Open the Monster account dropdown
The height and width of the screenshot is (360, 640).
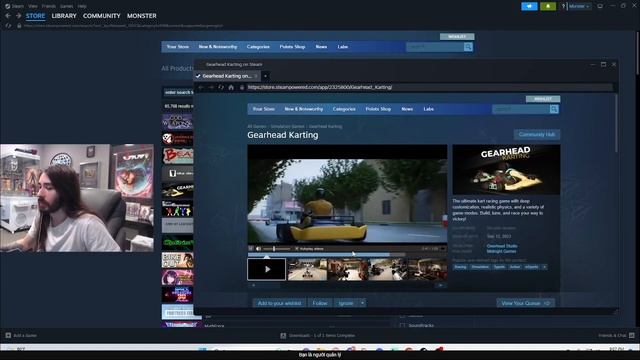pyautogui.click(x=579, y=6)
